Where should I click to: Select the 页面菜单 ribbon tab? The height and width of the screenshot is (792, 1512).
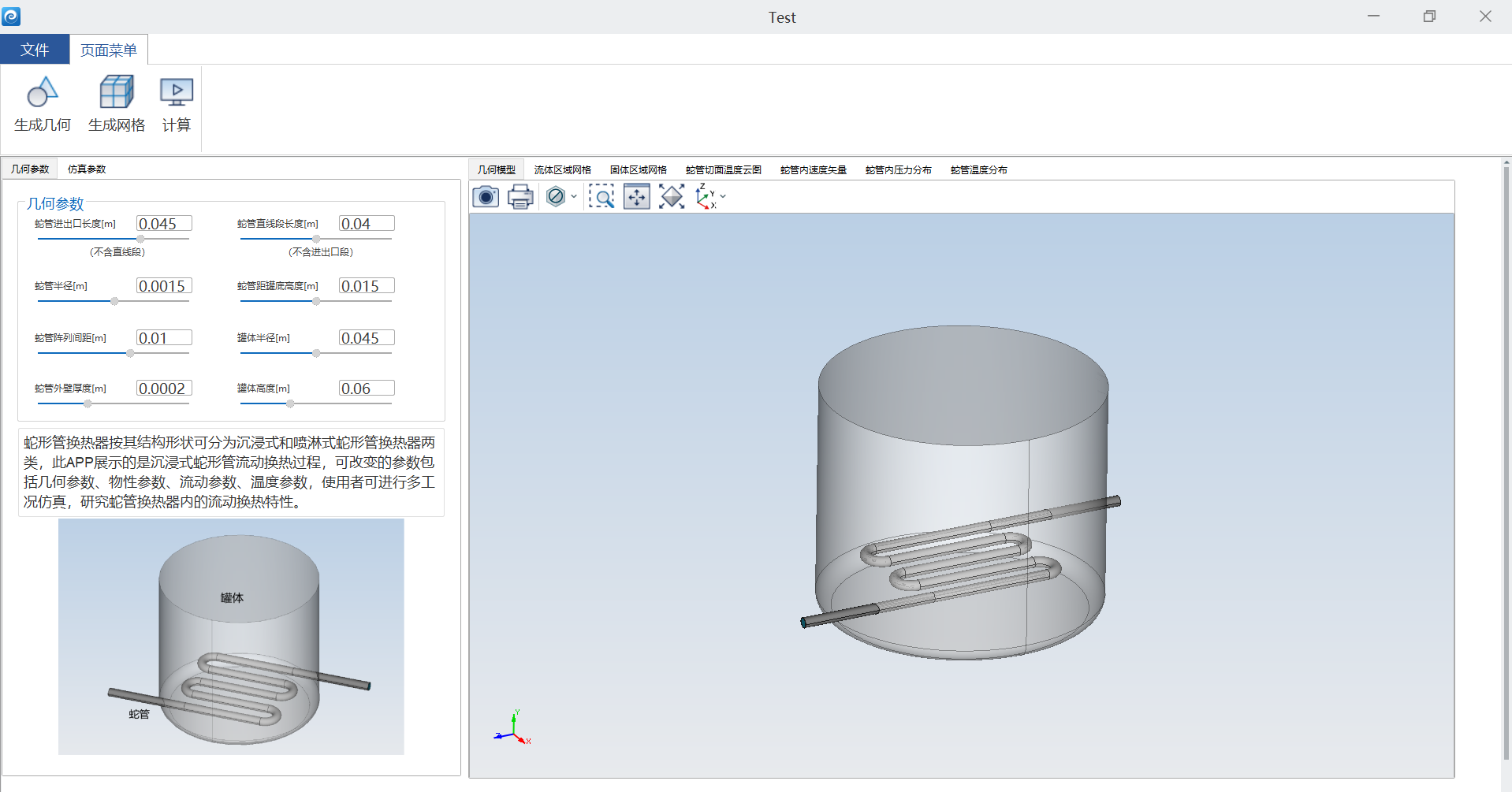tap(109, 50)
